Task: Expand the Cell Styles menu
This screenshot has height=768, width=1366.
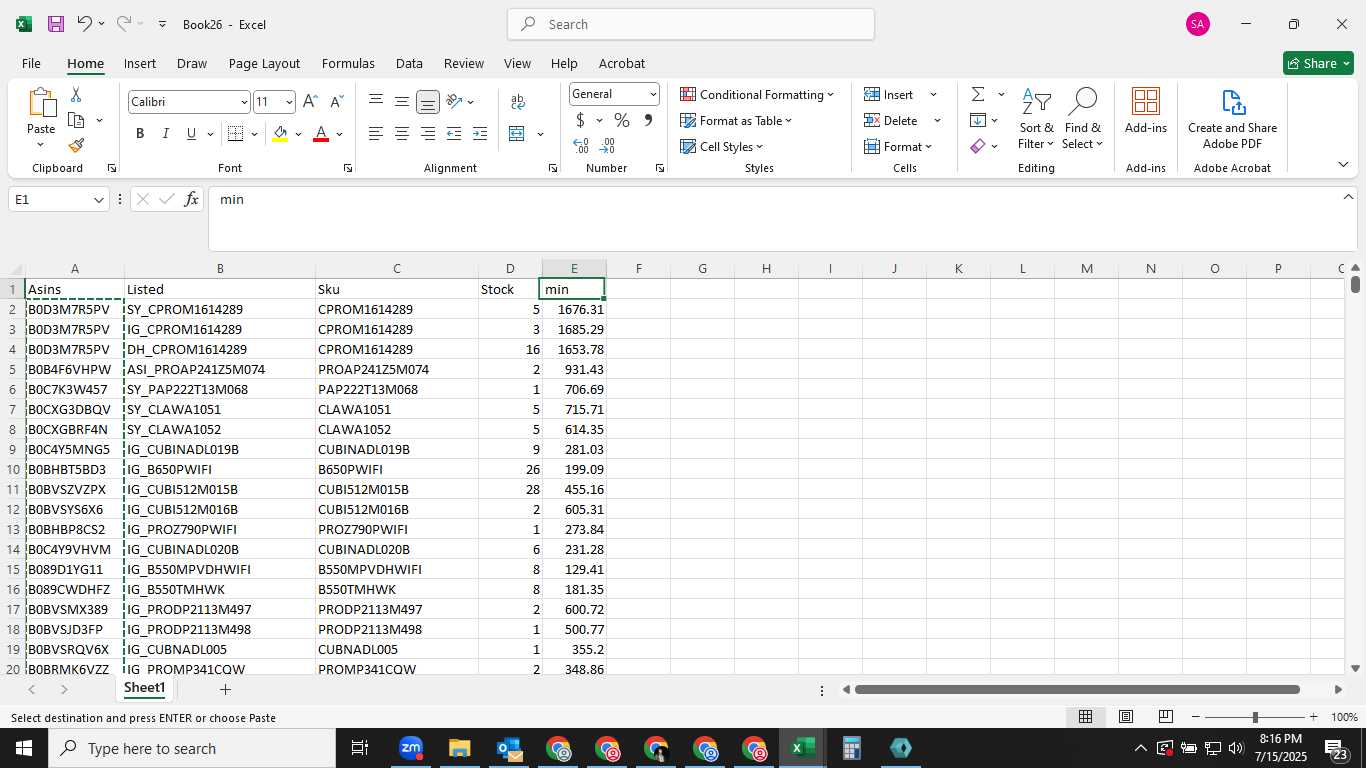Action: point(721,147)
